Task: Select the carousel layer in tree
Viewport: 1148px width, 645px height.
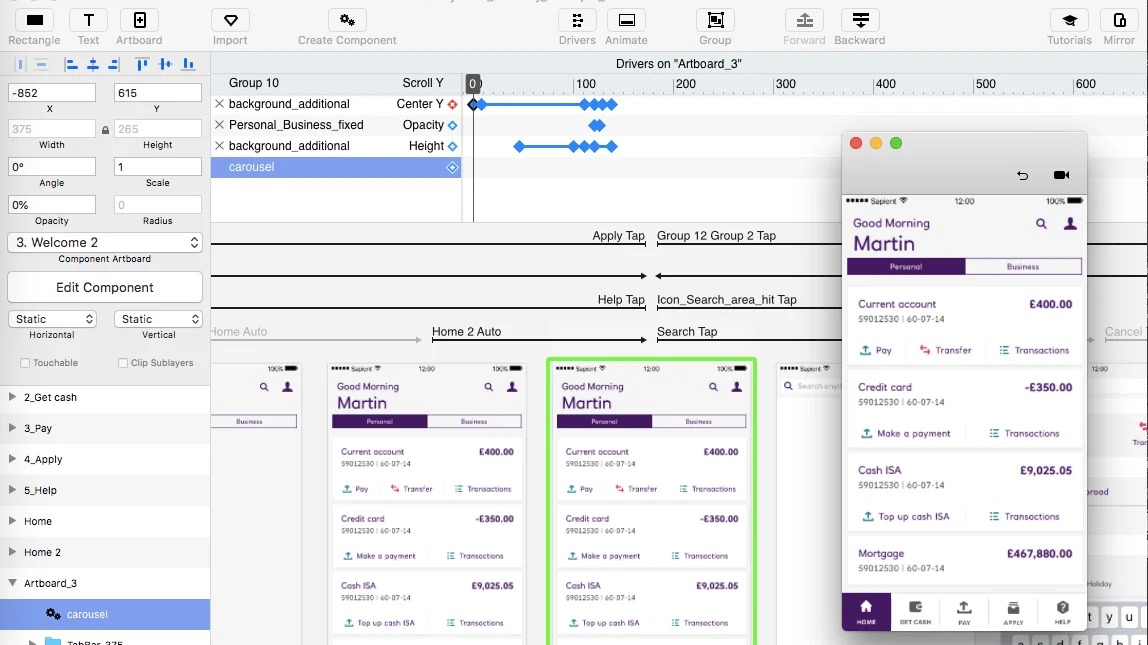Action: point(105,614)
